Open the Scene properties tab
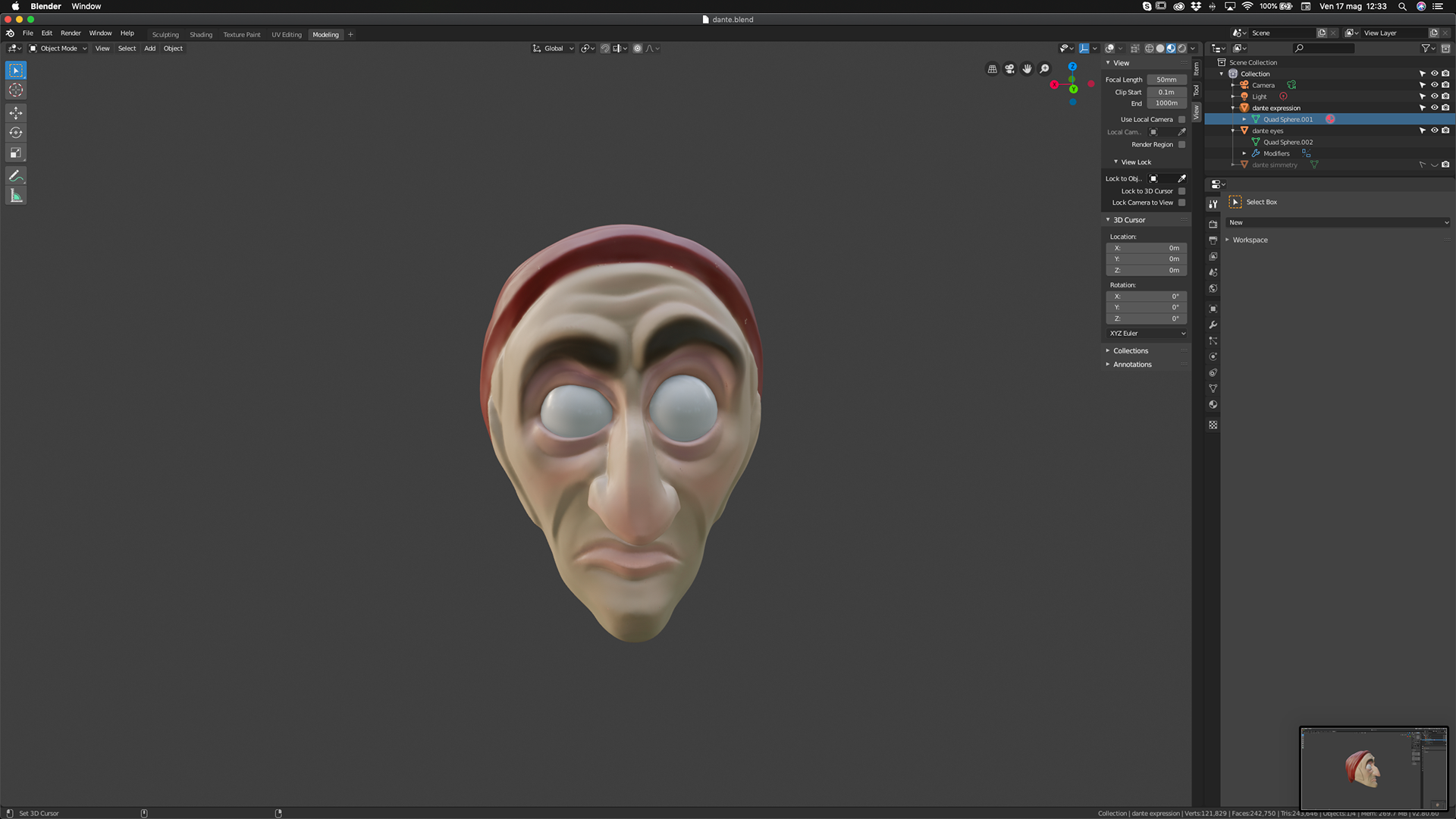The height and width of the screenshot is (819, 1456). point(1213,272)
